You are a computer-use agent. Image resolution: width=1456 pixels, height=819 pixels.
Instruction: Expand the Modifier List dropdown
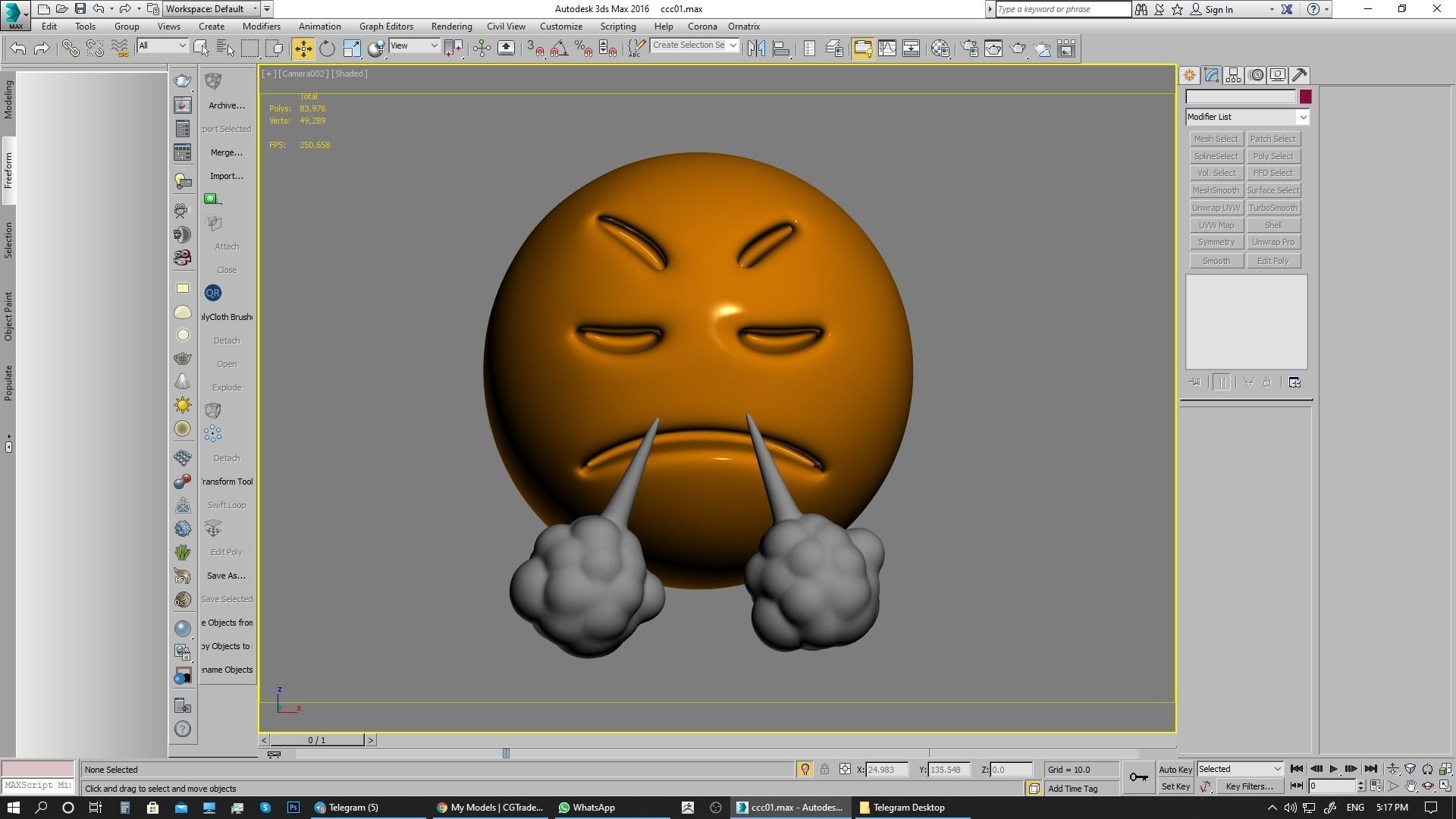click(1302, 117)
